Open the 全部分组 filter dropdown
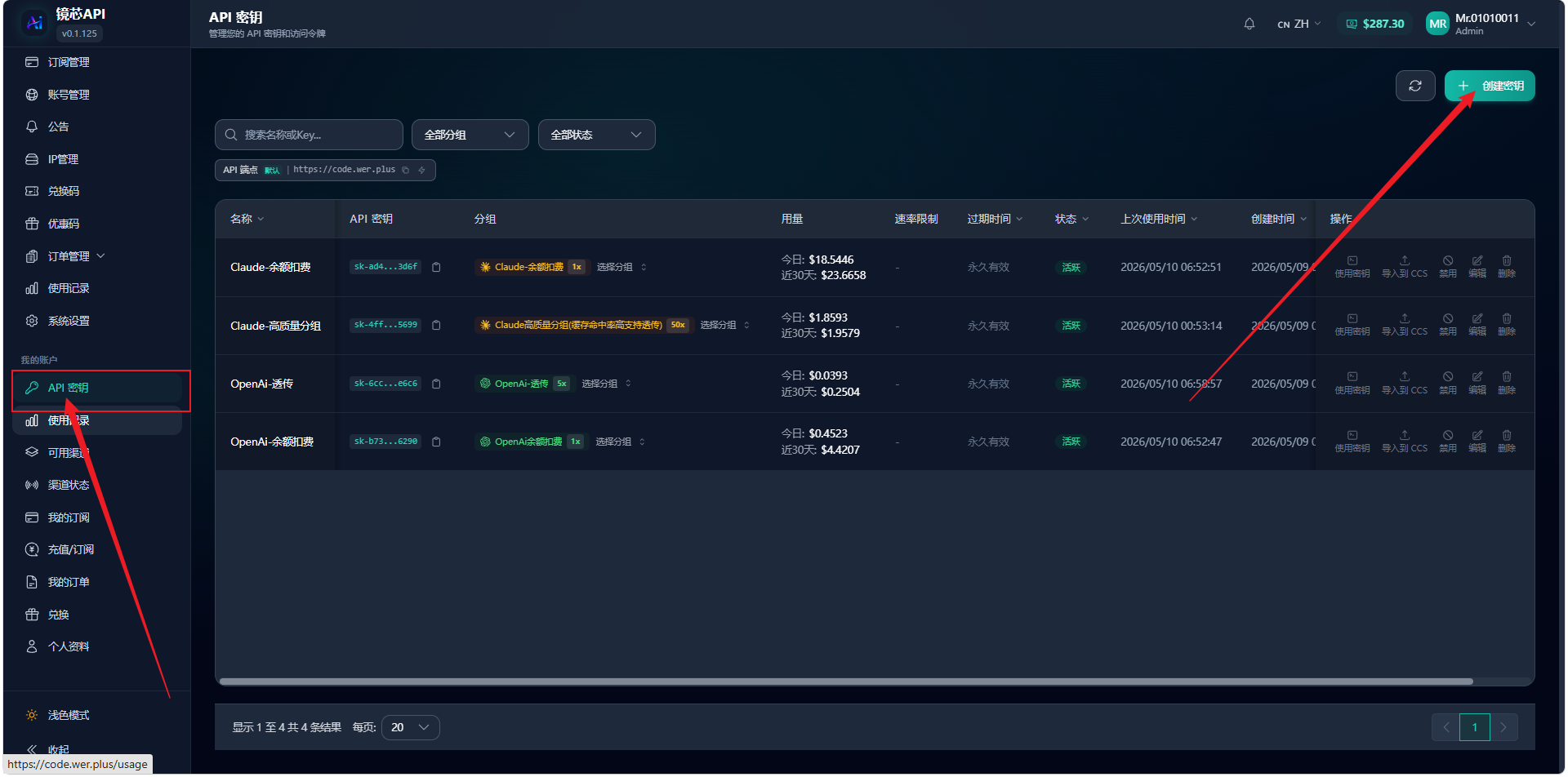 470,135
